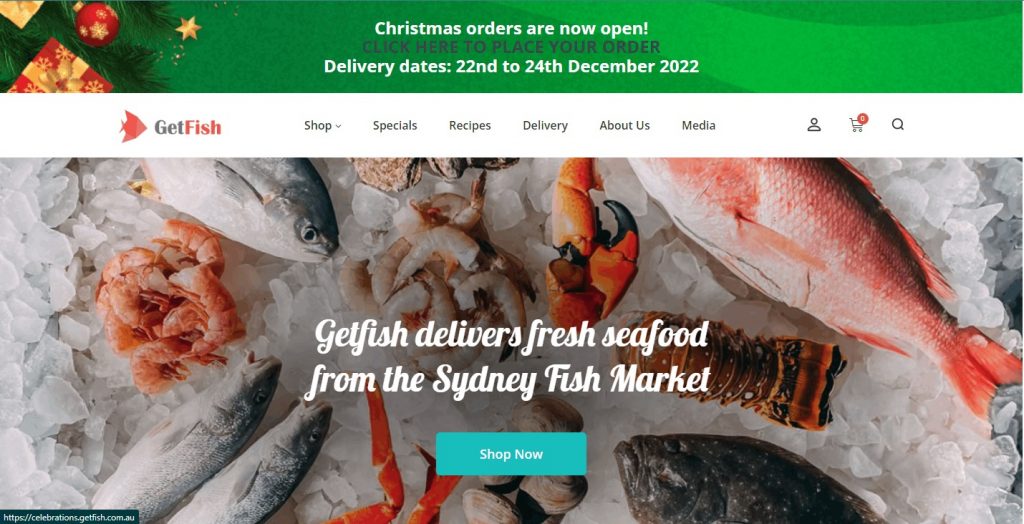The height and width of the screenshot is (524, 1024).
Task: Click the hero headline about fresh seafood
Action: [507, 358]
